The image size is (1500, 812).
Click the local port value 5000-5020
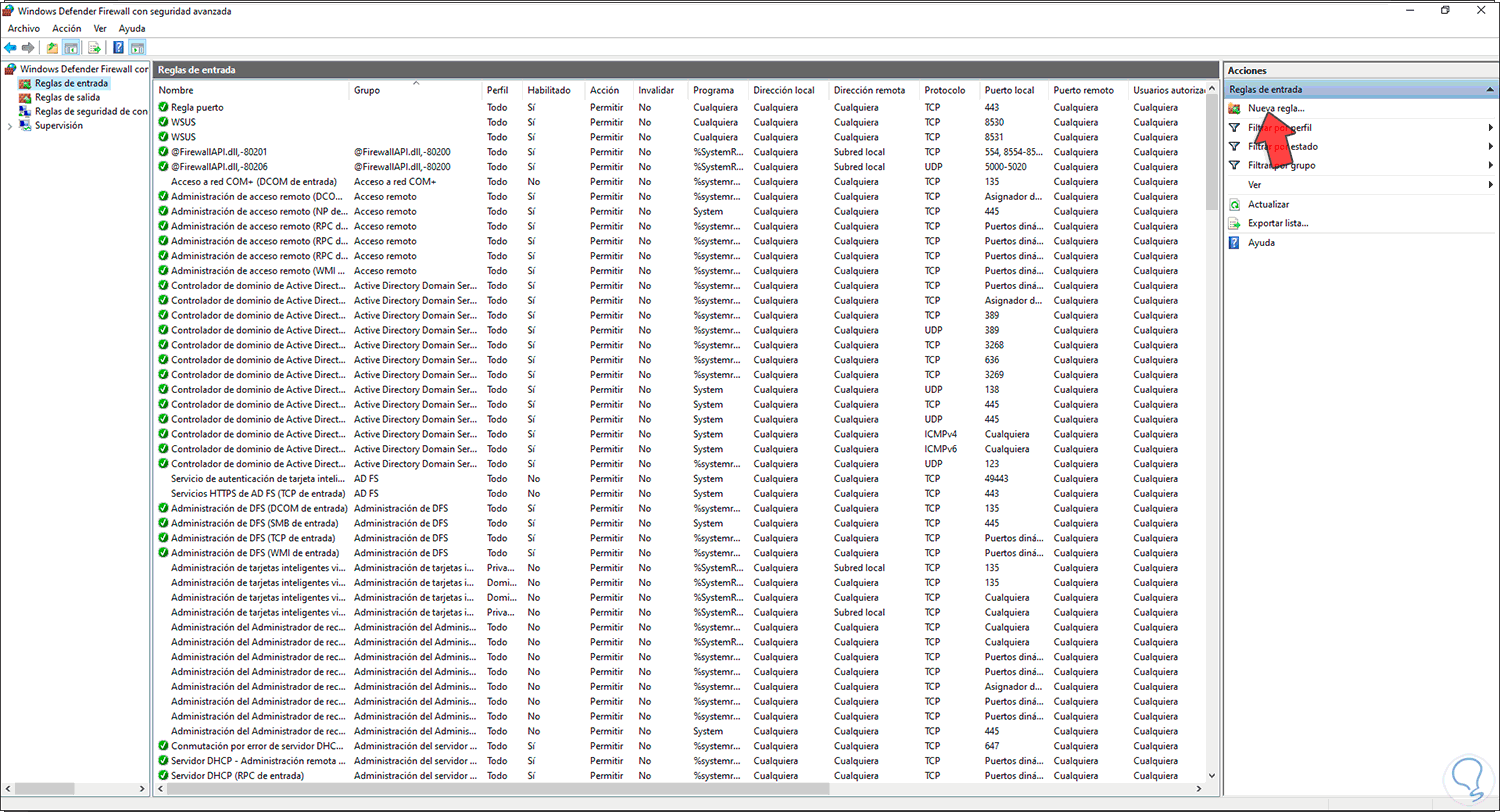click(1006, 167)
